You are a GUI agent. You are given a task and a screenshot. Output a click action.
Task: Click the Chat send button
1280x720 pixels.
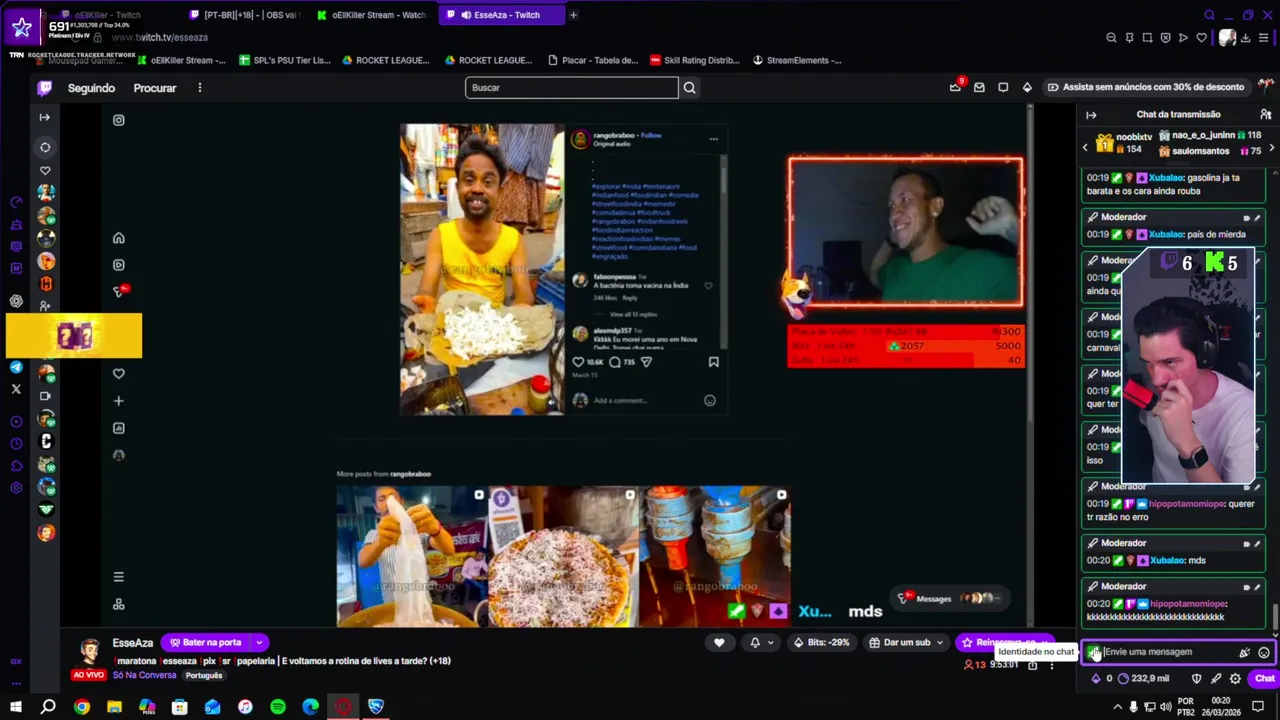(x=1265, y=678)
